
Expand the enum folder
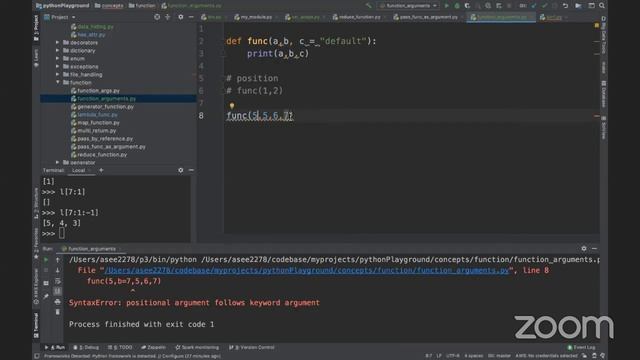click(58, 58)
